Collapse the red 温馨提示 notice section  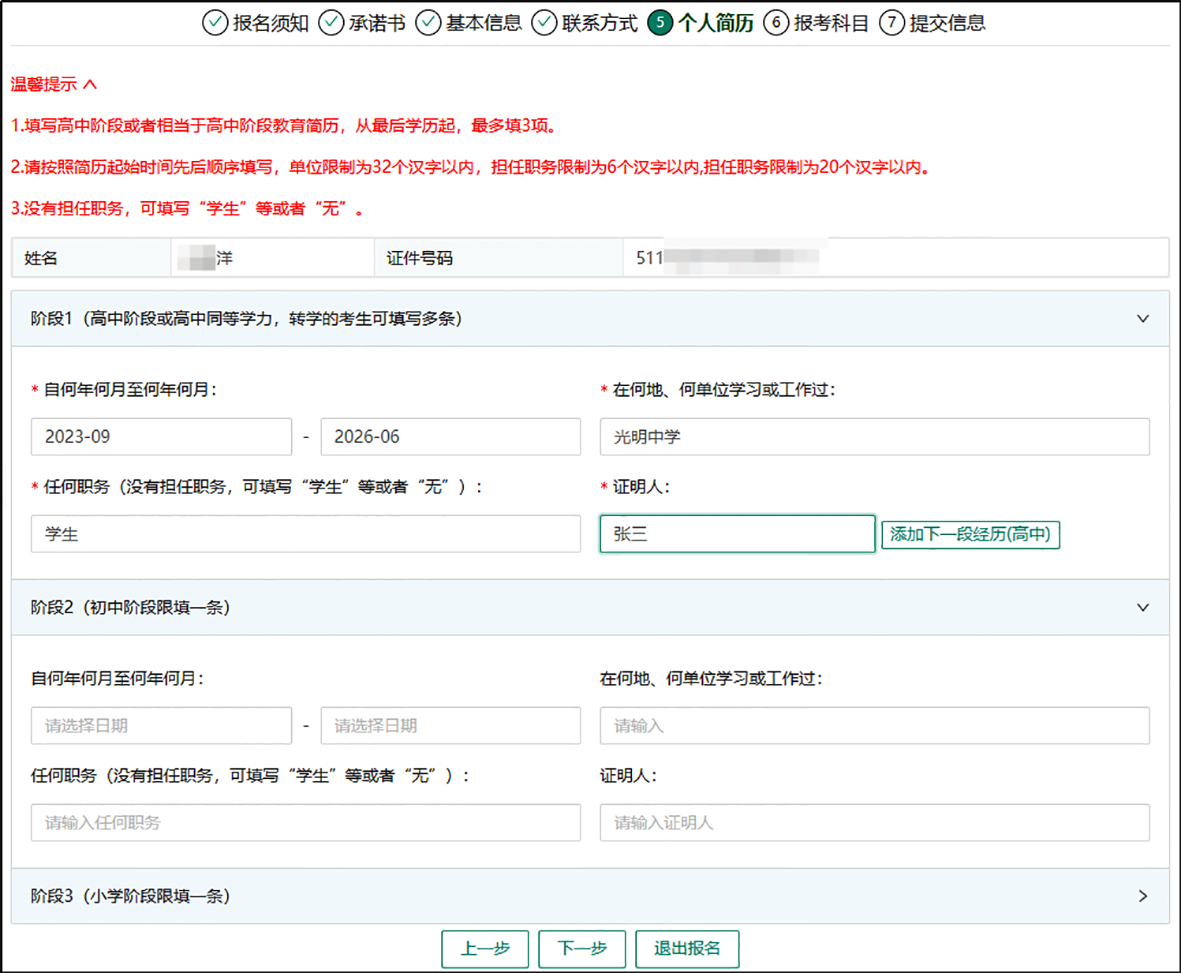point(89,85)
